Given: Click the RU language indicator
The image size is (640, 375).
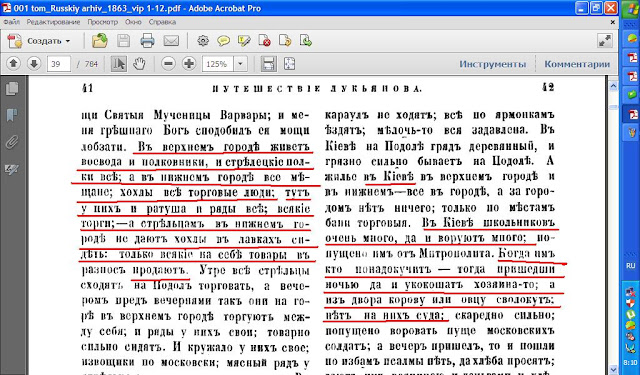Looking at the screenshot, I should pos(631,266).
